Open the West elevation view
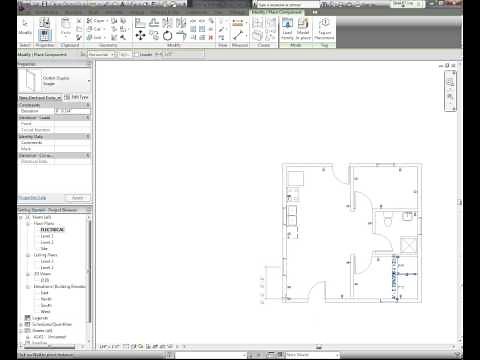This screenshot has width=480, height=360. pos(45,312)
